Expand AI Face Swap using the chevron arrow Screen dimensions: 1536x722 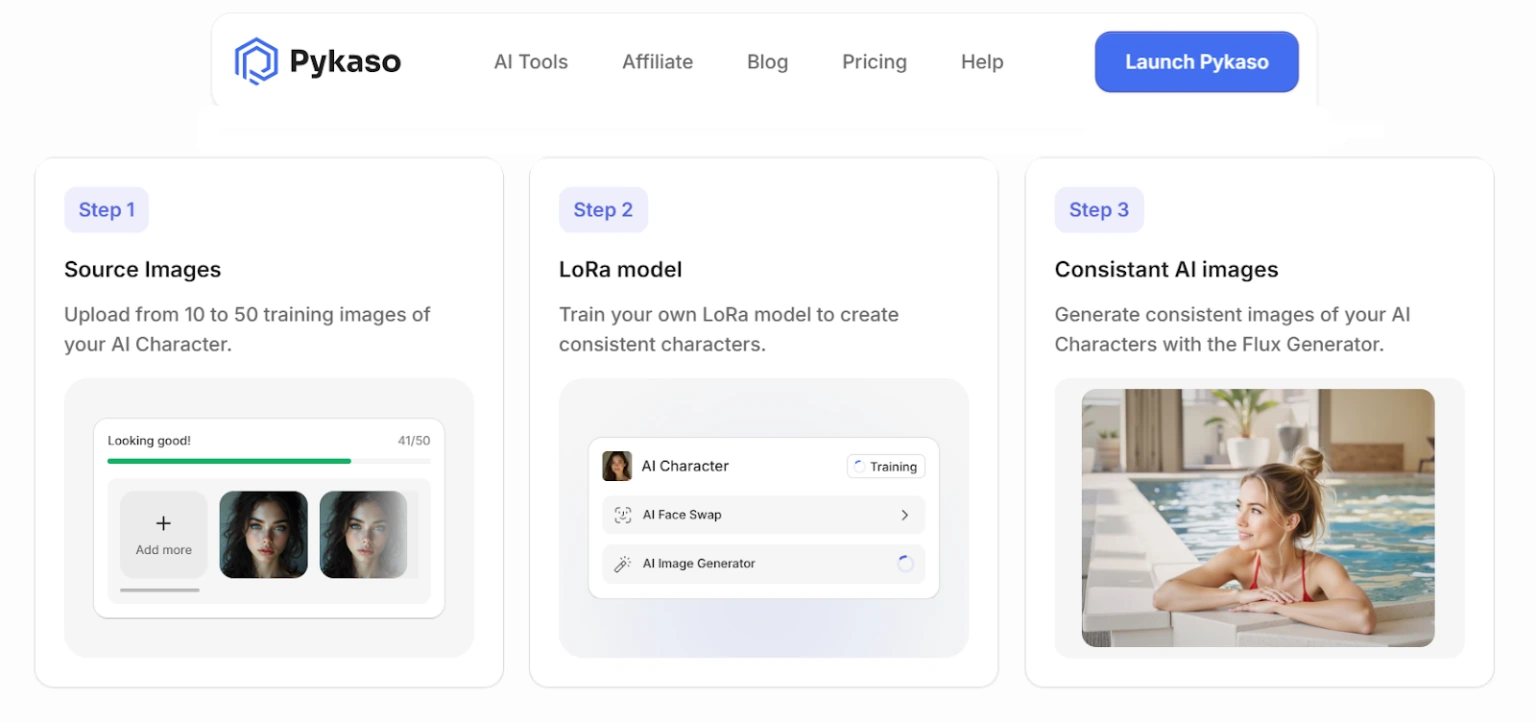coord(905,515)
